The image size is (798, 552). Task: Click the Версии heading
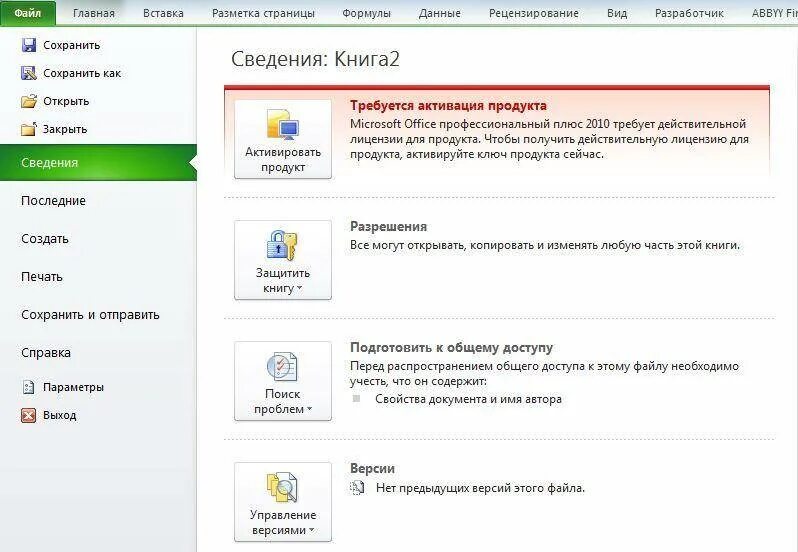pos(372,469)
